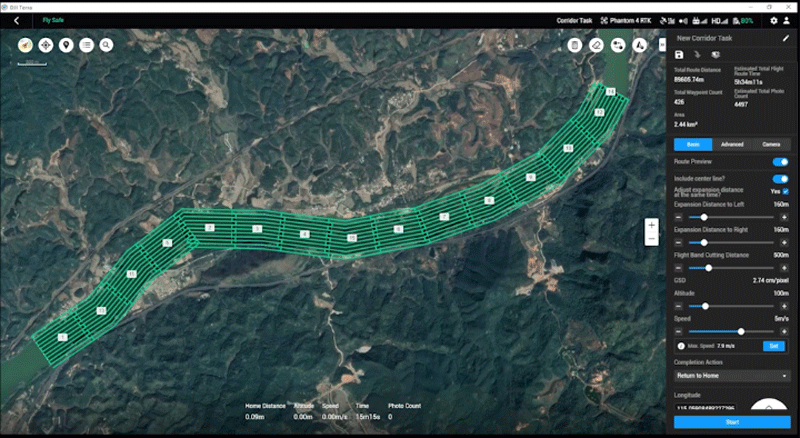Click the eraser icon above the map
The width and height of the screenshot is (800, 438).
tap(596, 45)
